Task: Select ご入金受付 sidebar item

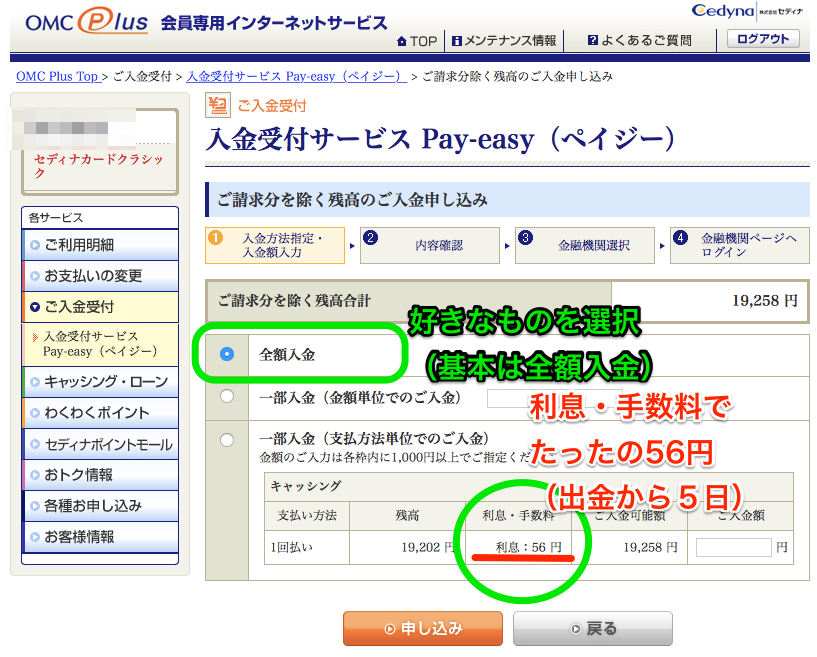Action: pyautogui.click(x=101, y=307)
